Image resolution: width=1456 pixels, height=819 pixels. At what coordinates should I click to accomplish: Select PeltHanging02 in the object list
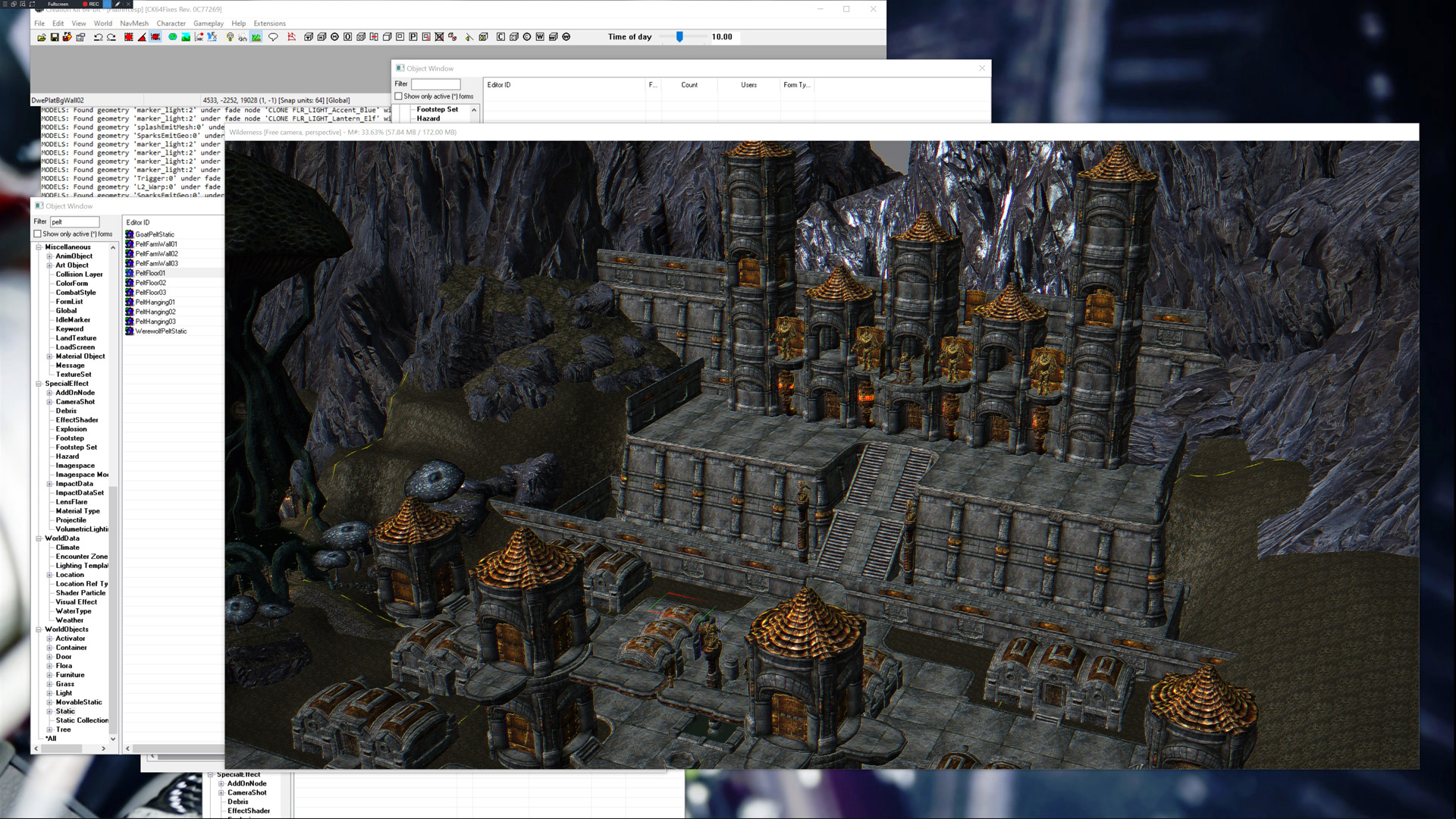point(155,312)
